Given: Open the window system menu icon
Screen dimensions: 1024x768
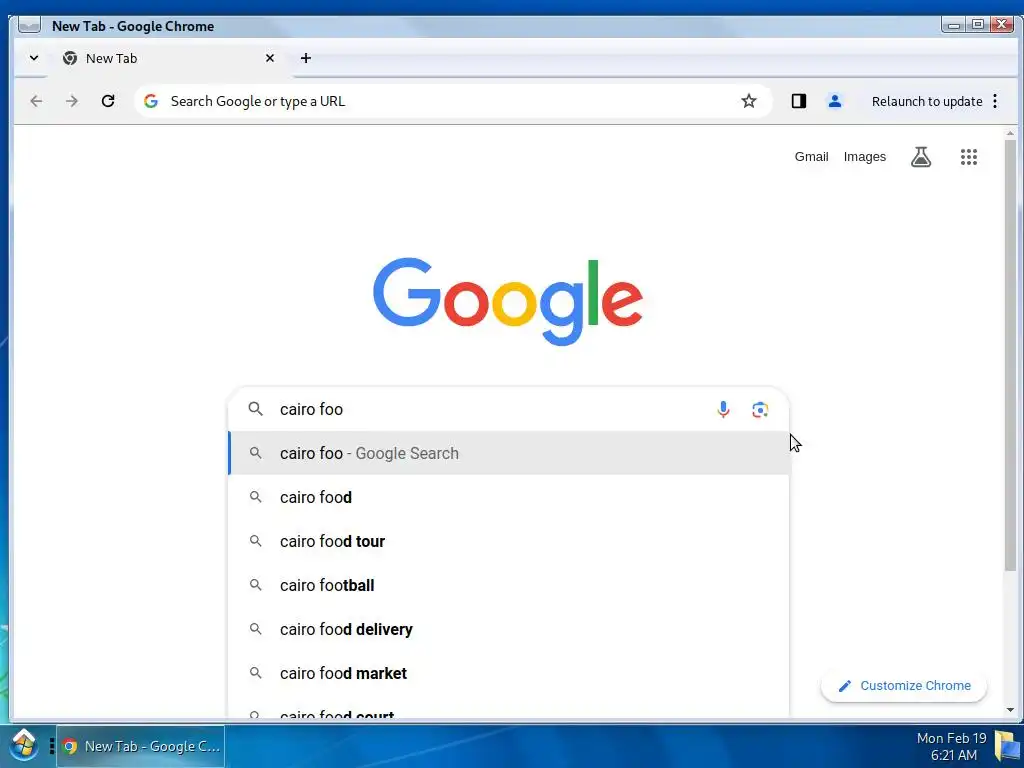Looking at the screenshot, I should click(x=29, y=25).
